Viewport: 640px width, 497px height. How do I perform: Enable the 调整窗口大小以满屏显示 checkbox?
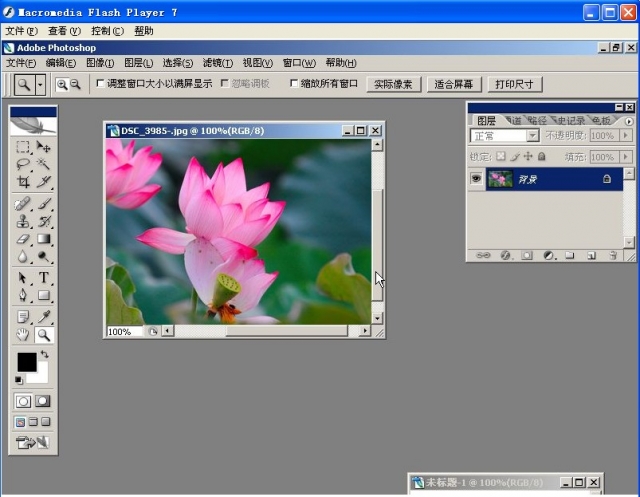[100, 84]
